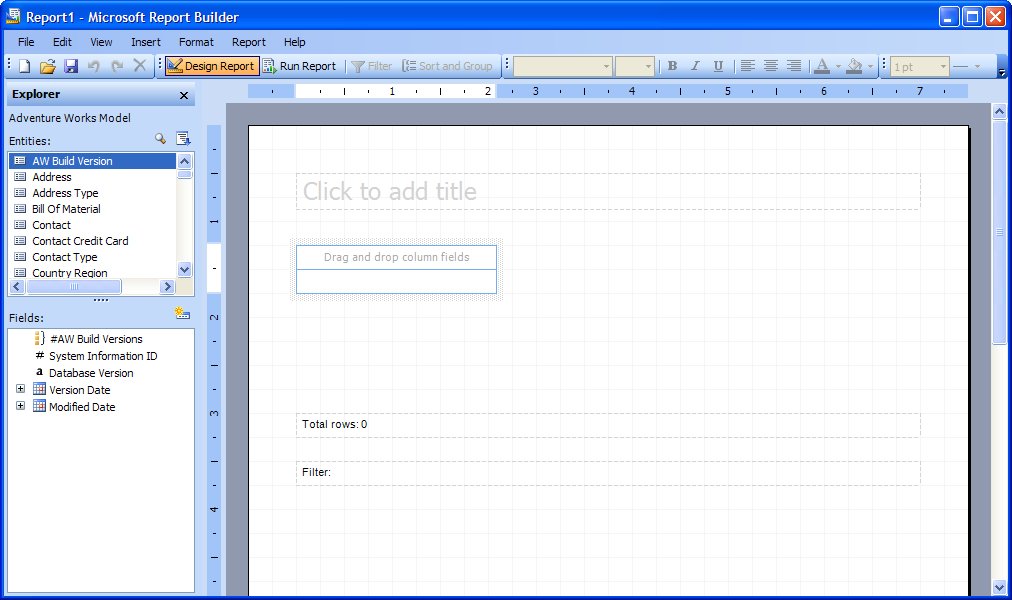Click the fill color paint bucket
Viewport: 1012px width, 600px height.
pyautogui.click(x=853, y=66)
